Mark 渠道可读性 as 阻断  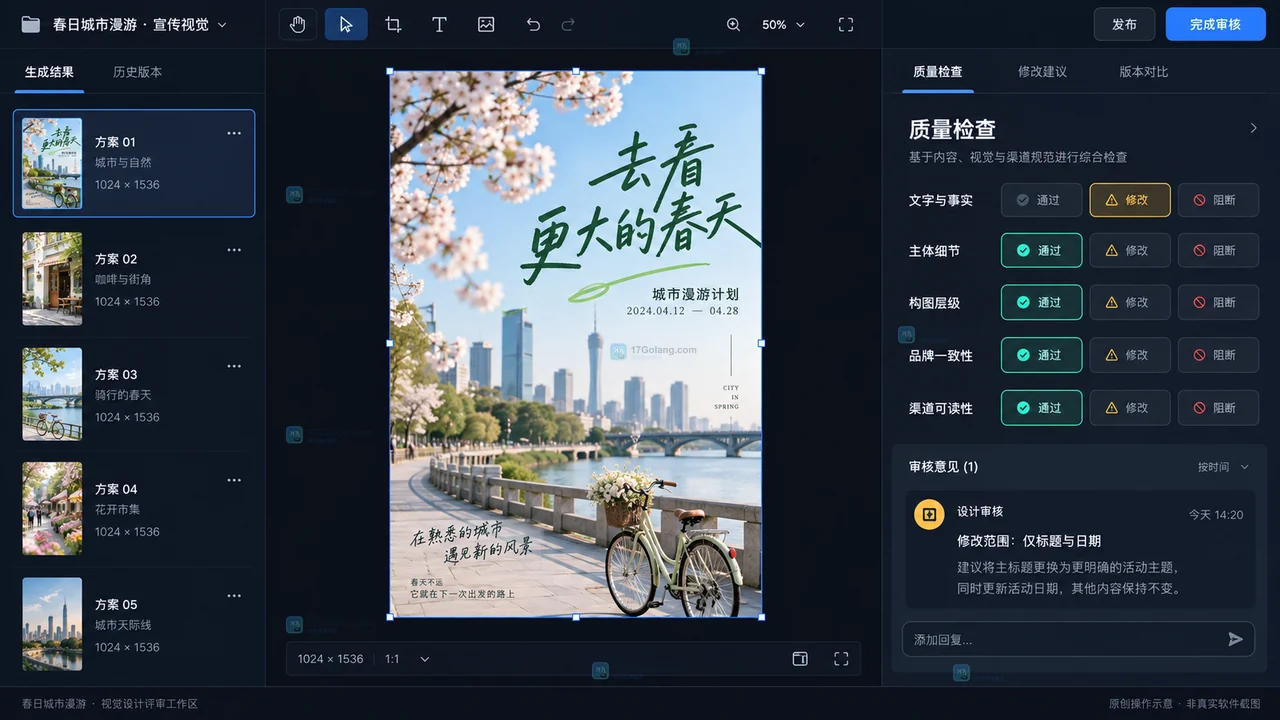[x=1218, y=408]
